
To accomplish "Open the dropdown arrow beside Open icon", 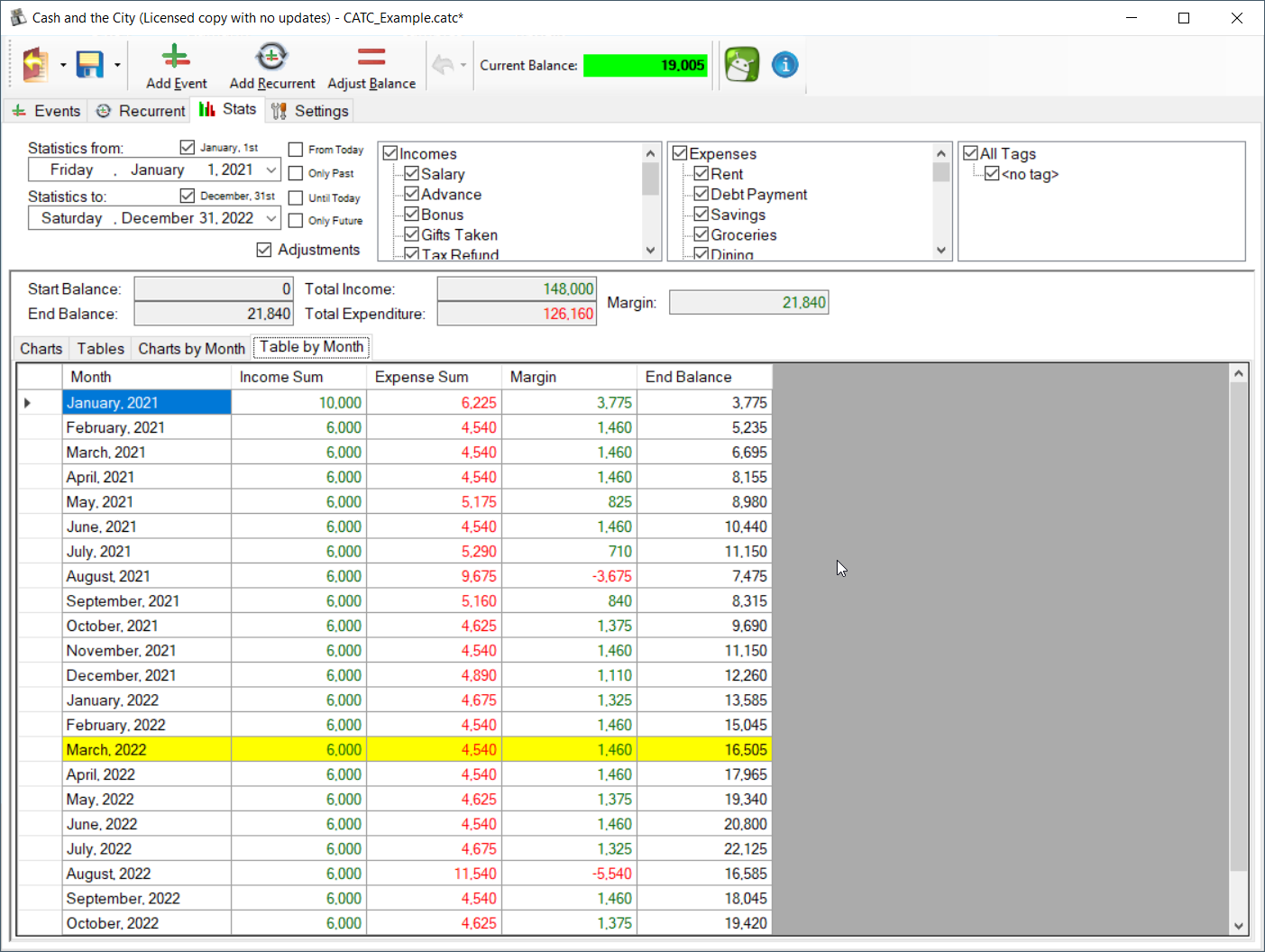I will point(63,65).
